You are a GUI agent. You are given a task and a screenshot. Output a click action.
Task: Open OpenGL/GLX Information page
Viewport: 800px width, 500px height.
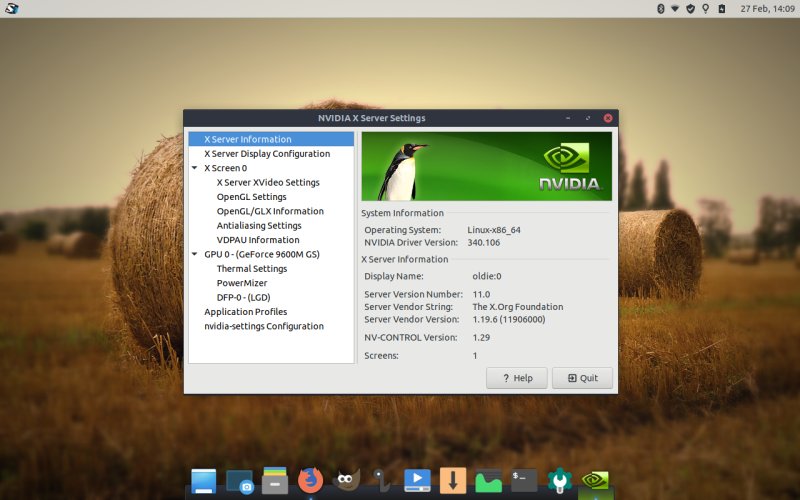(x=271, y=211)
